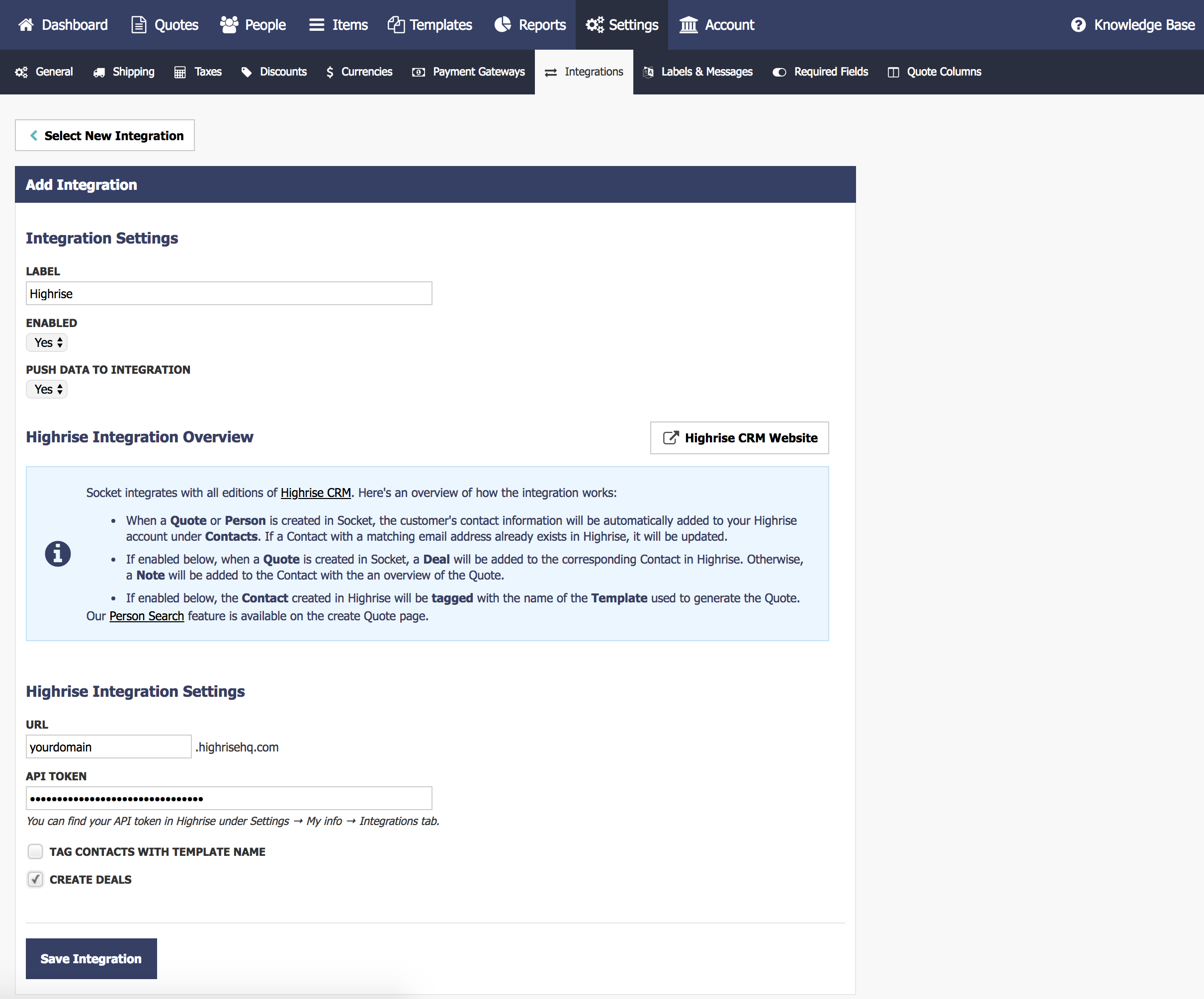The image size is (1204, 999).
Task: Click the Items menu label
Action: click(350, 25)
